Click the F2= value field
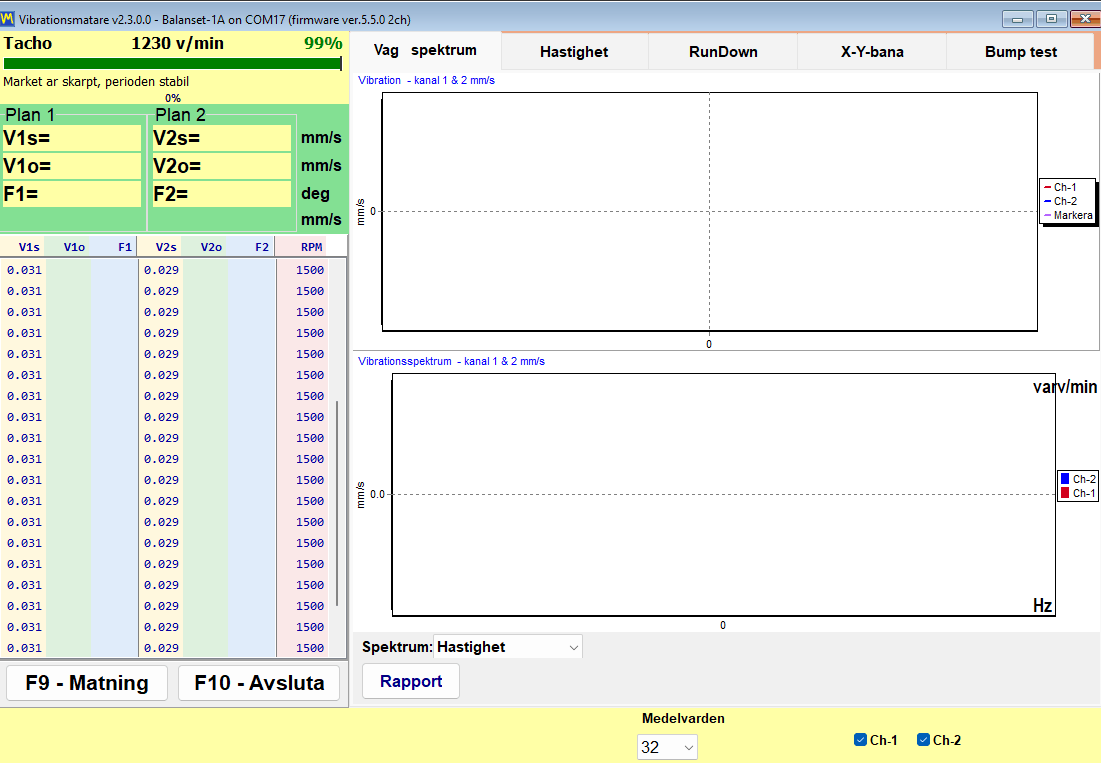1101x763 pixels. coord(221,194)
